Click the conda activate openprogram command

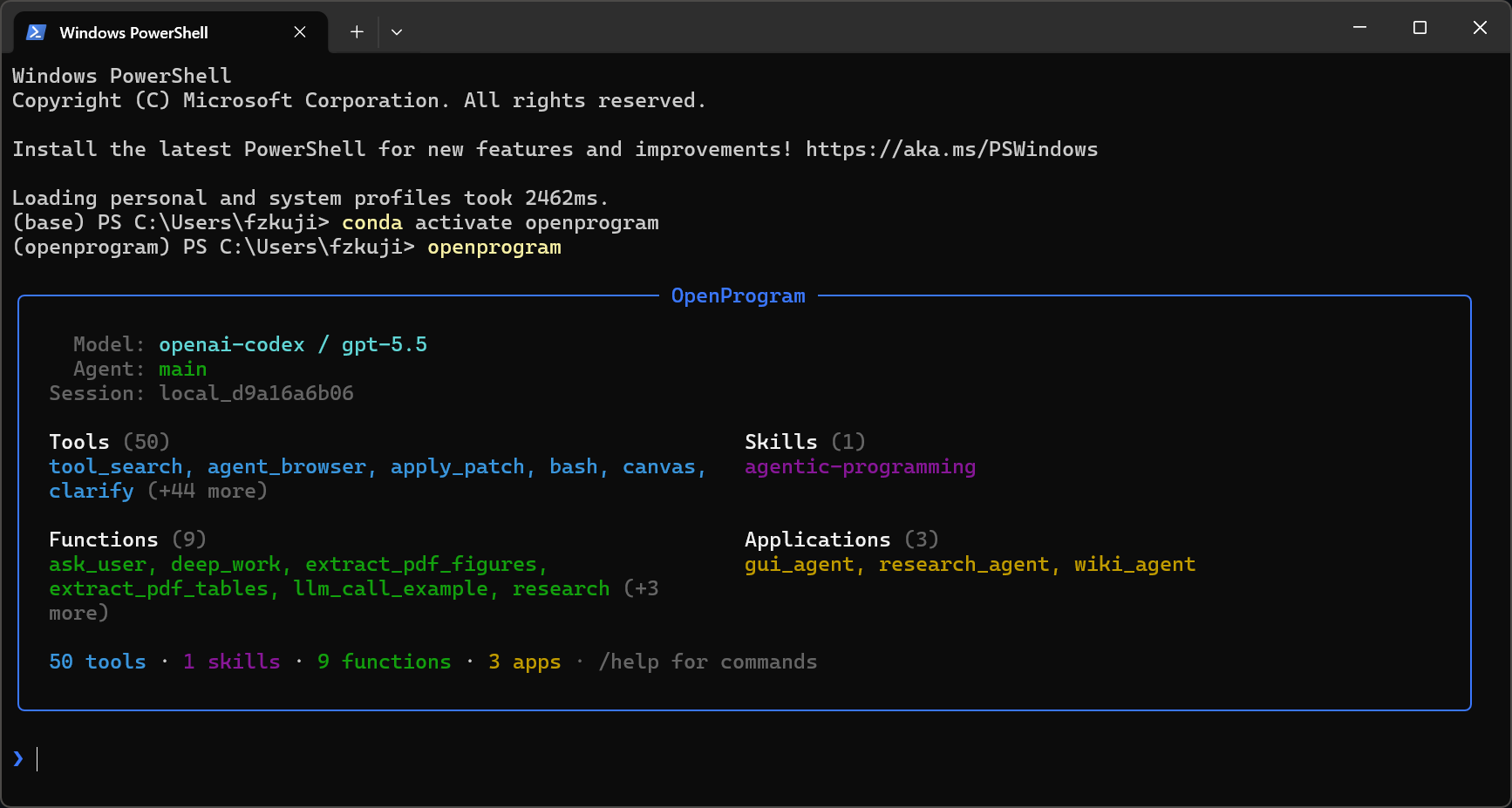[501, 222]
